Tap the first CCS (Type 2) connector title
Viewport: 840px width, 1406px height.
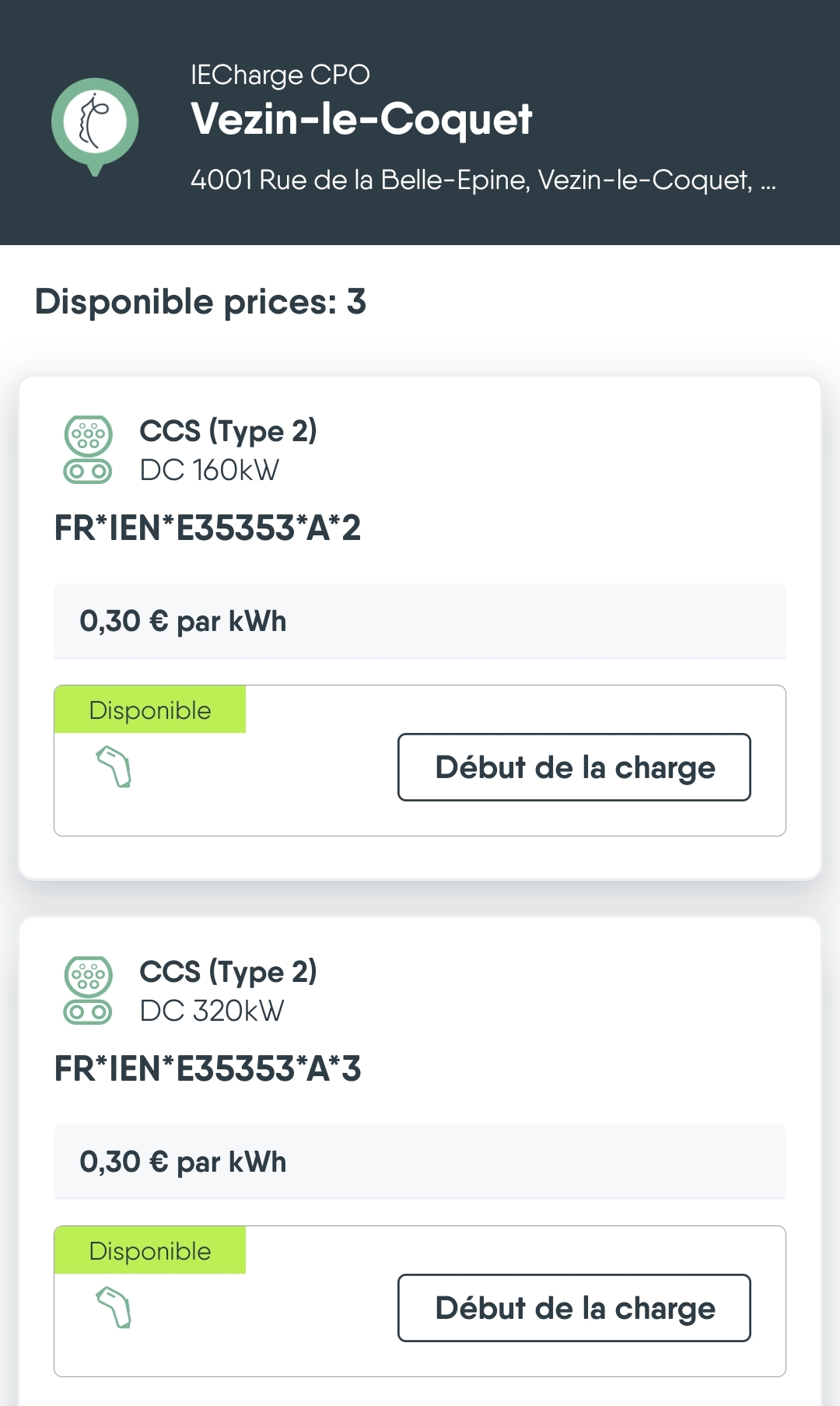coord(228,430)
